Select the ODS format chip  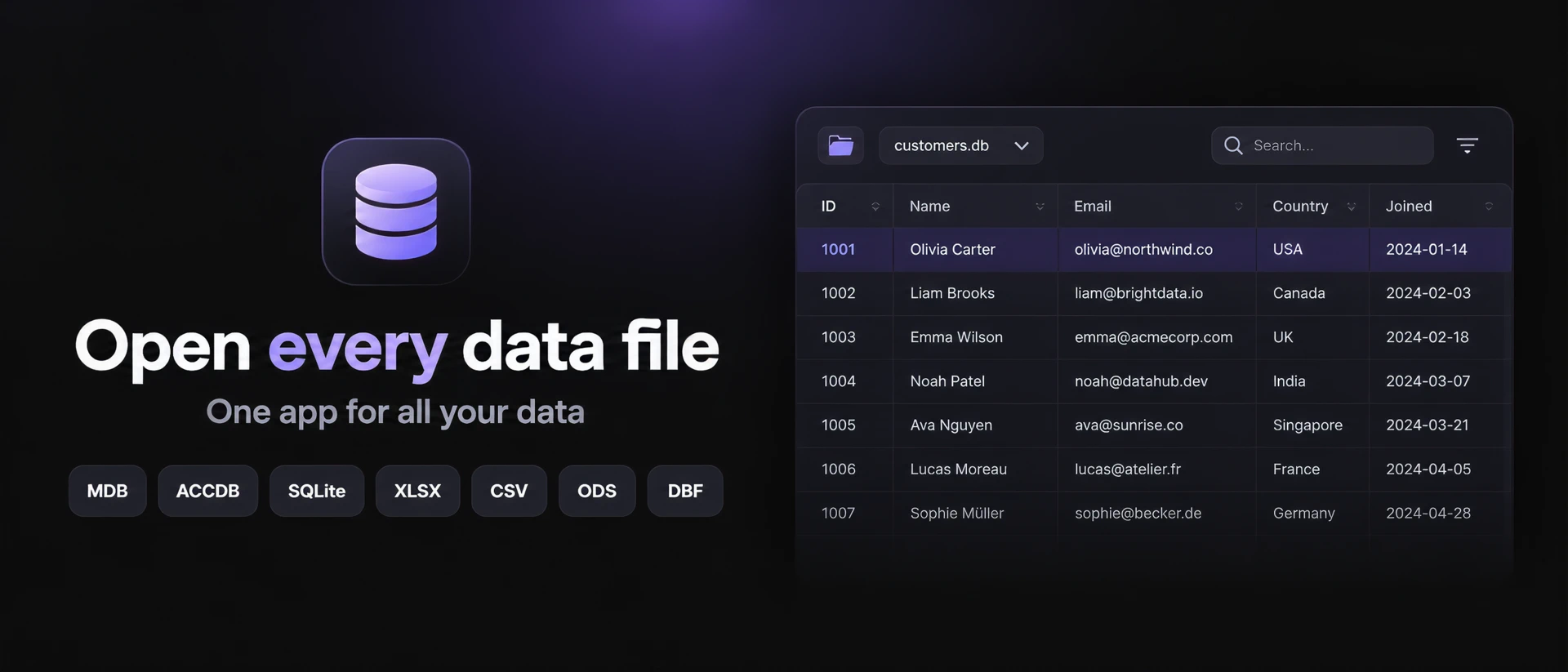pyautogui.click(x=597, y=491)
